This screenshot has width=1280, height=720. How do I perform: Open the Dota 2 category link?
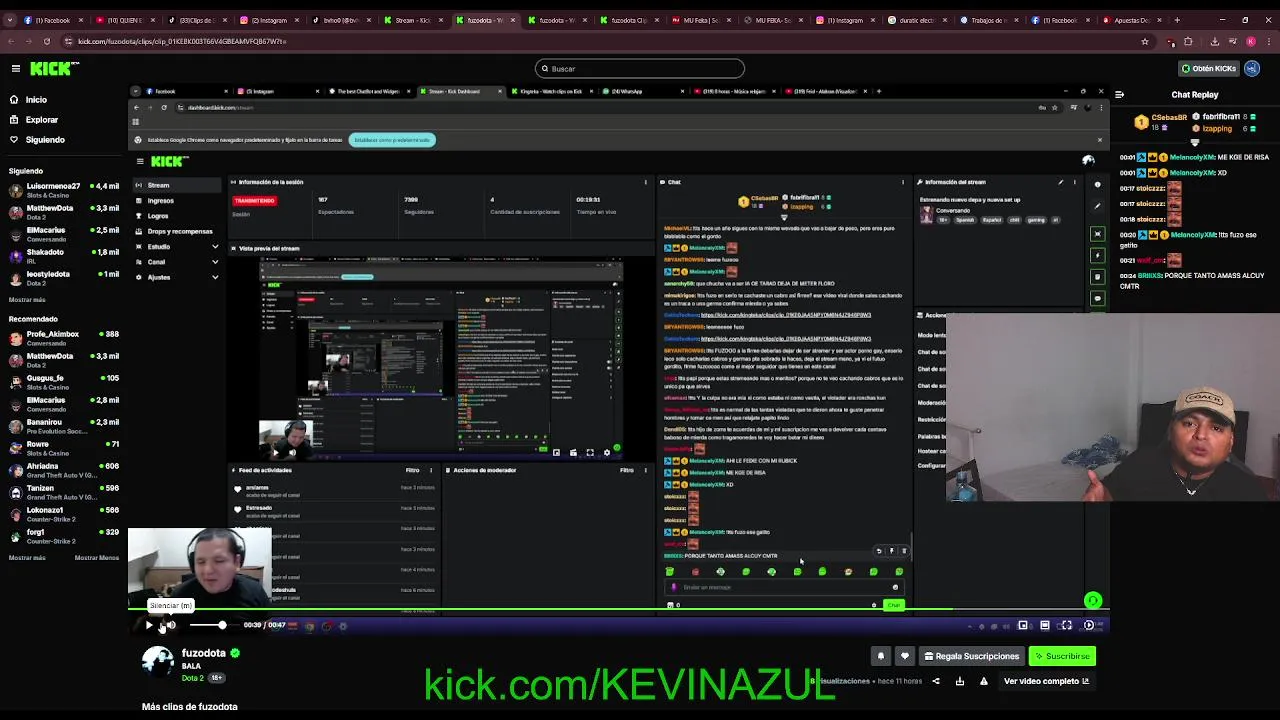click(x=192, y=678)
